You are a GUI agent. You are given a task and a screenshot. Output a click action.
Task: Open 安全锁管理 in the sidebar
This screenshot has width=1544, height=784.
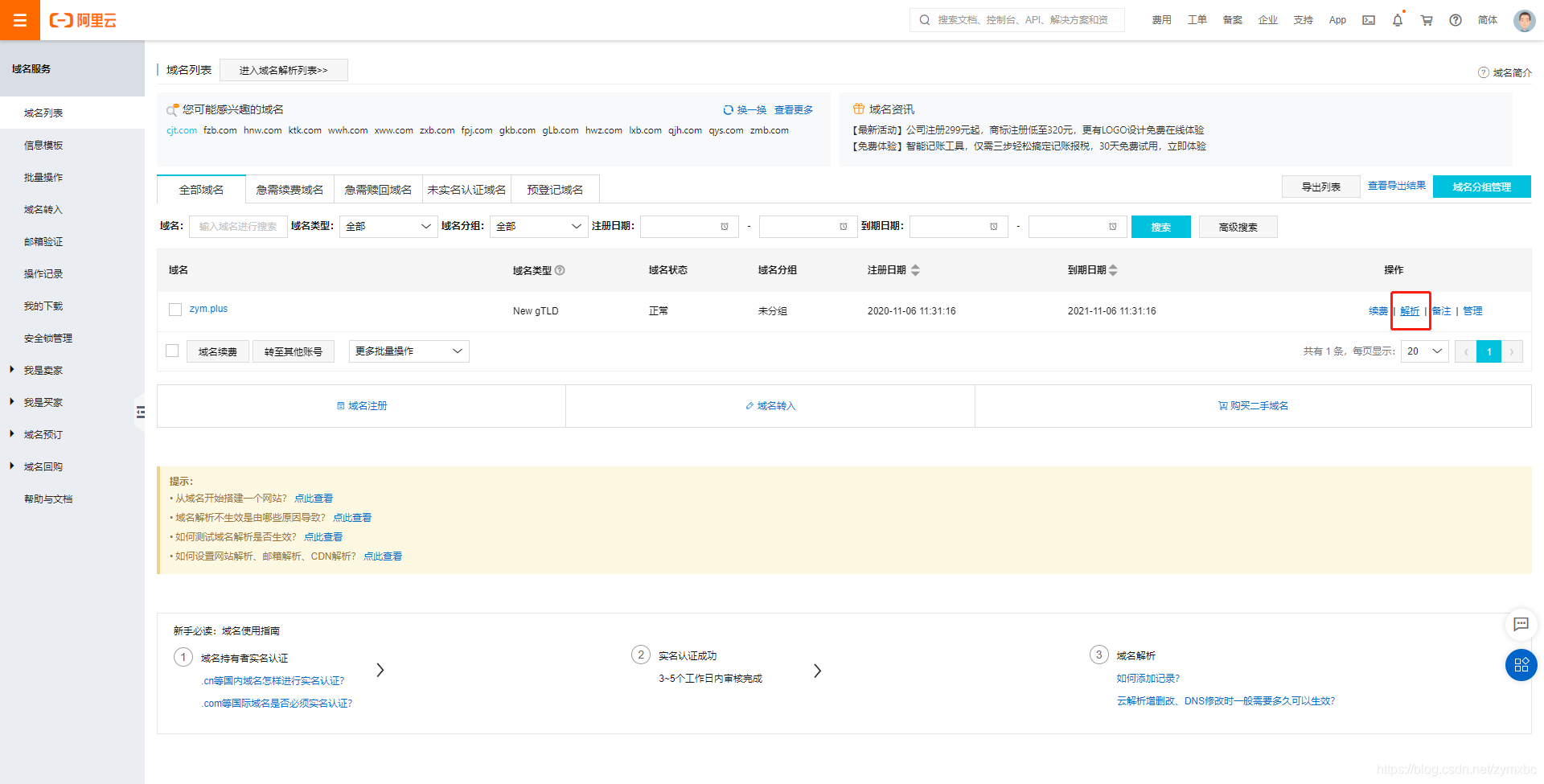coord(48,338)
